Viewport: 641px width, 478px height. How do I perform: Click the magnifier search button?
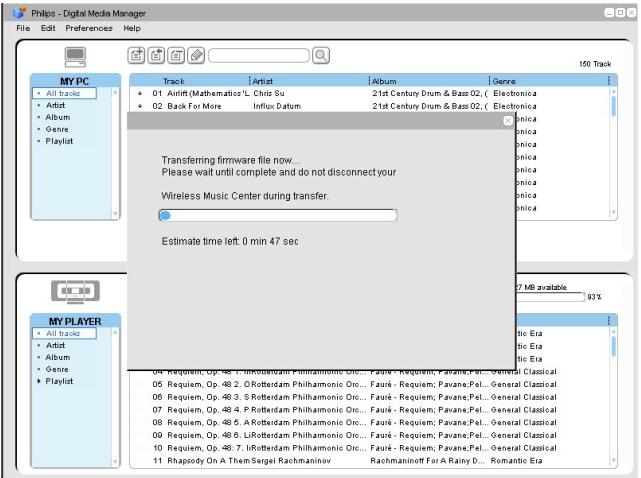pyautogui.click(x=321, y=55)
